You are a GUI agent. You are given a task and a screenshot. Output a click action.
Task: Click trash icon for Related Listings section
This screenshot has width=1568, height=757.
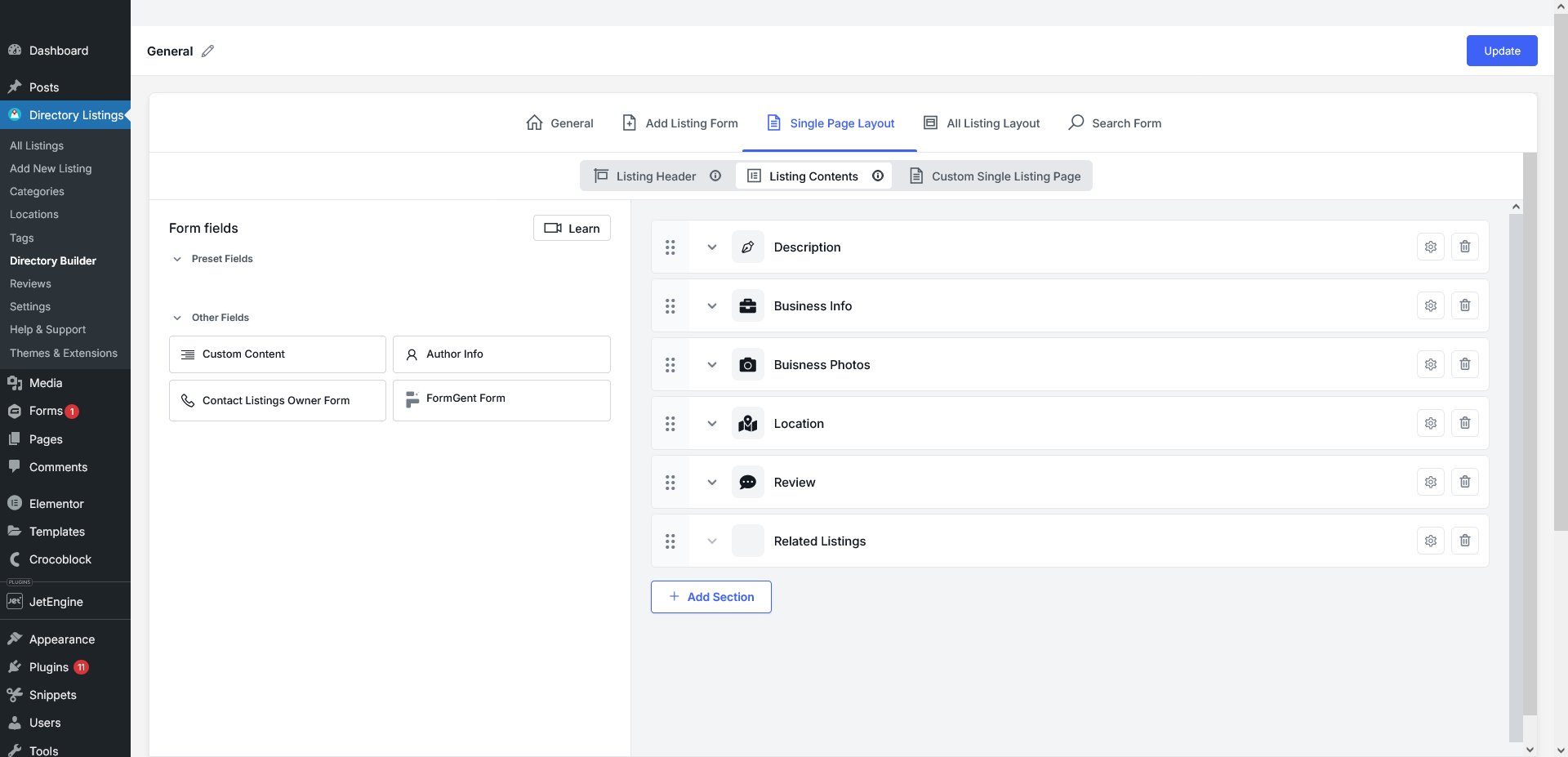pyautogui.click(x=1464, y=541)
